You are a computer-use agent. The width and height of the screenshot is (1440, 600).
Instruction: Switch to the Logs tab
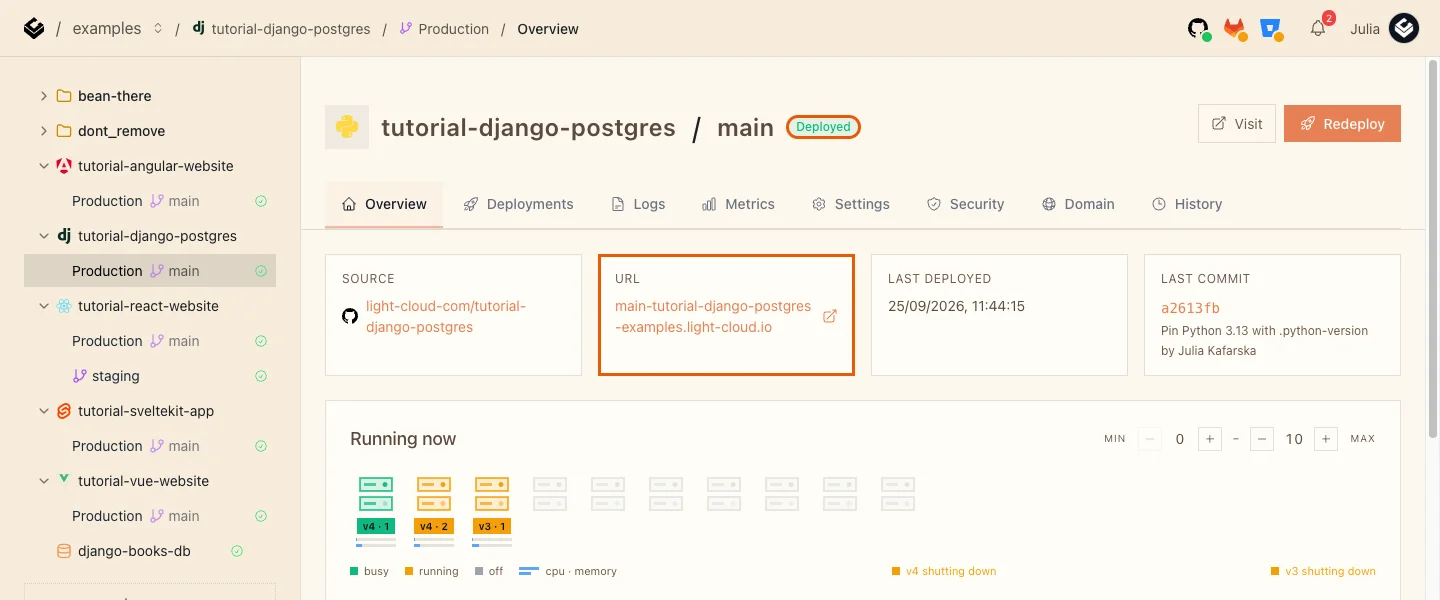click(638, 204)
